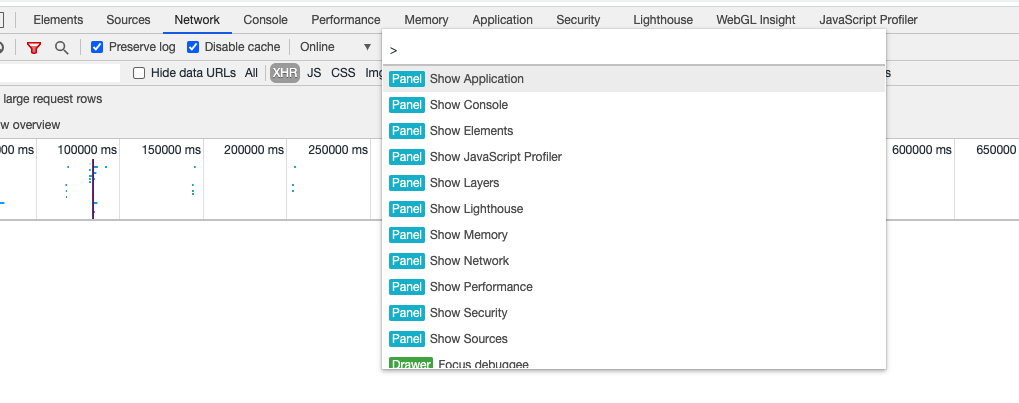Image resolution: width=1019 pixels, height=403 pixels.
Task: Switch to the Elements tab
Action: tap(58, 20)
